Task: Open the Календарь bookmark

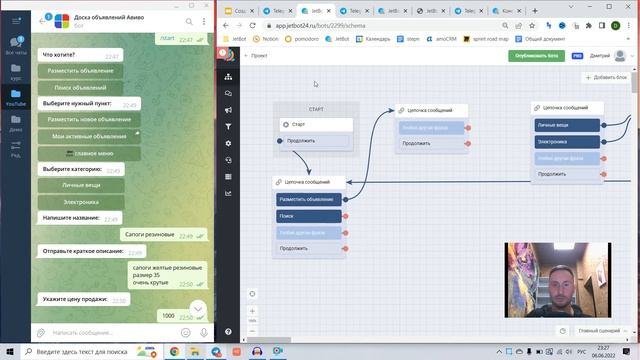Action: (x=373, y=39)
